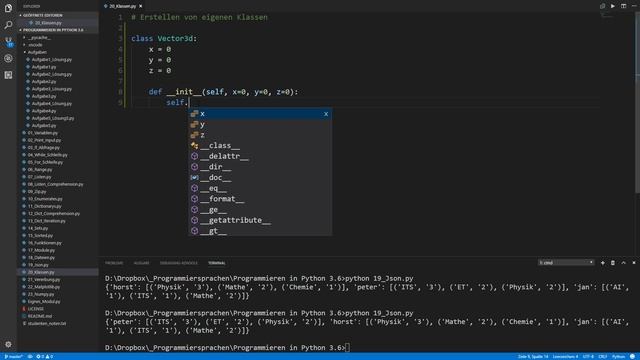Click the editor vertical scrollbar

pyautogui.click(x=637, y=102)
